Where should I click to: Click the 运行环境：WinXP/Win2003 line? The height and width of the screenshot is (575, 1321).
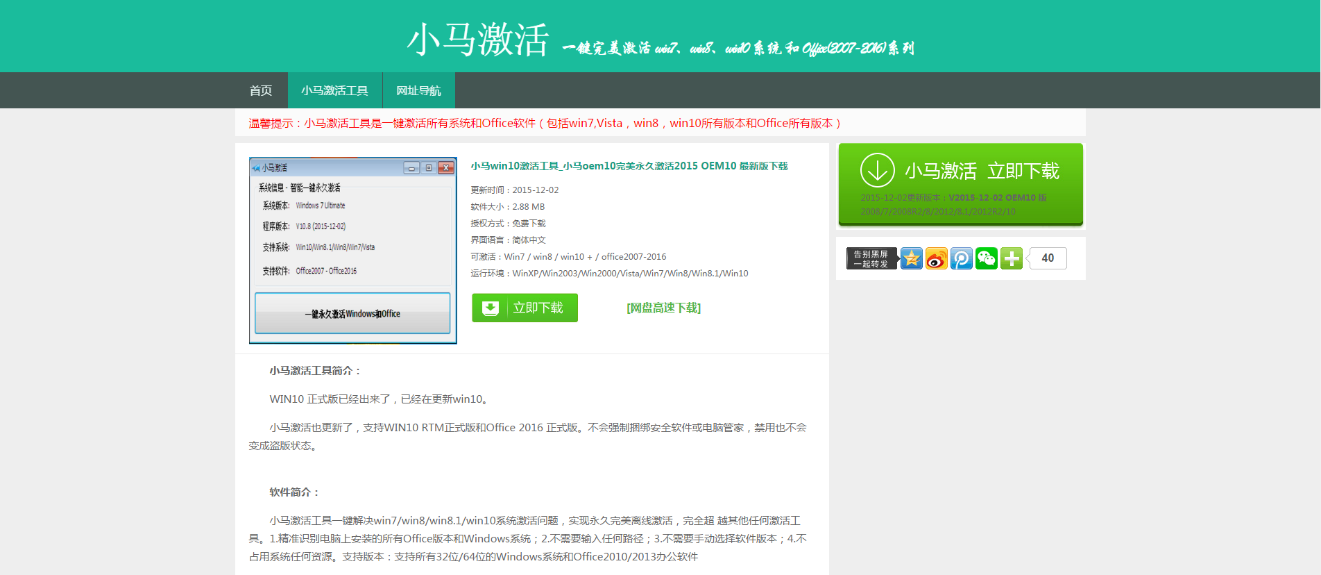(x=609, y=273)
